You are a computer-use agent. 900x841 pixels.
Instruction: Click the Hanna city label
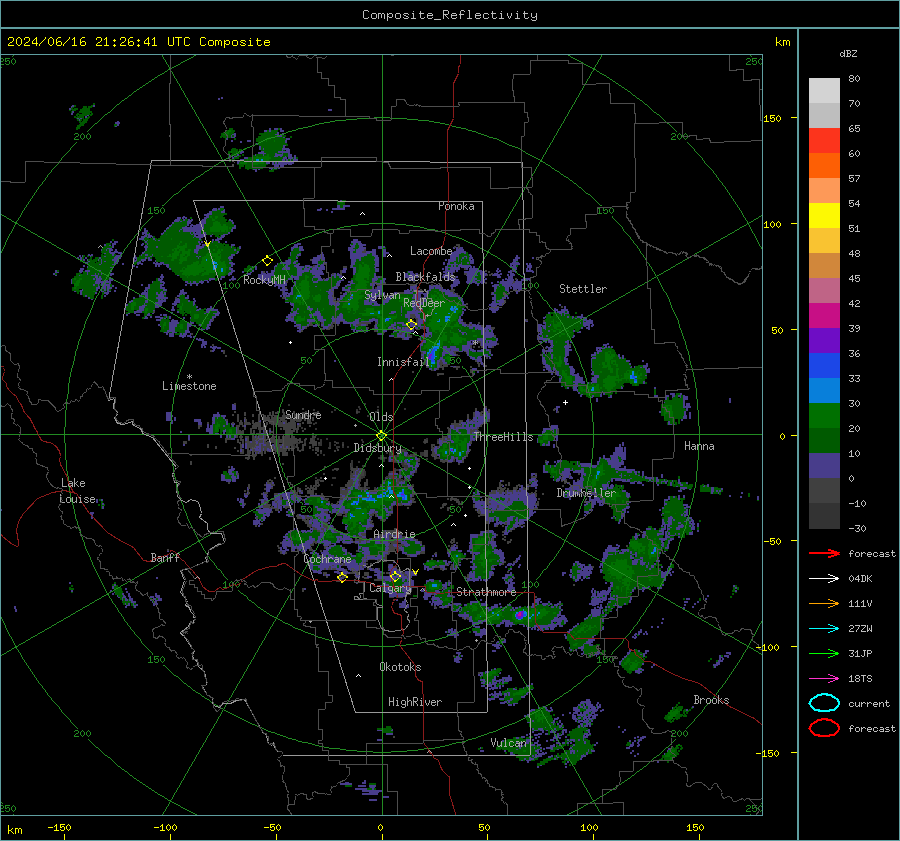[x=699, y=446]
